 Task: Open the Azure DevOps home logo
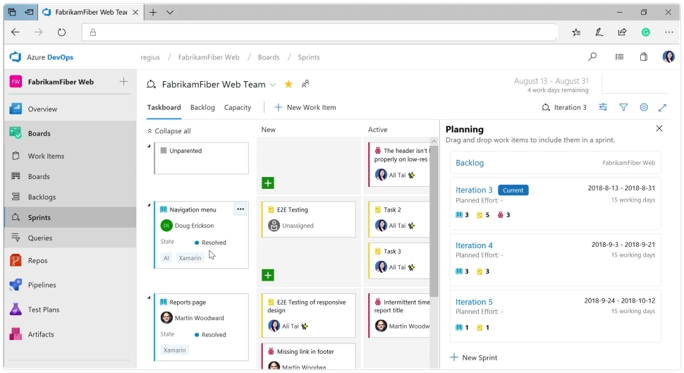coord(16,57)
